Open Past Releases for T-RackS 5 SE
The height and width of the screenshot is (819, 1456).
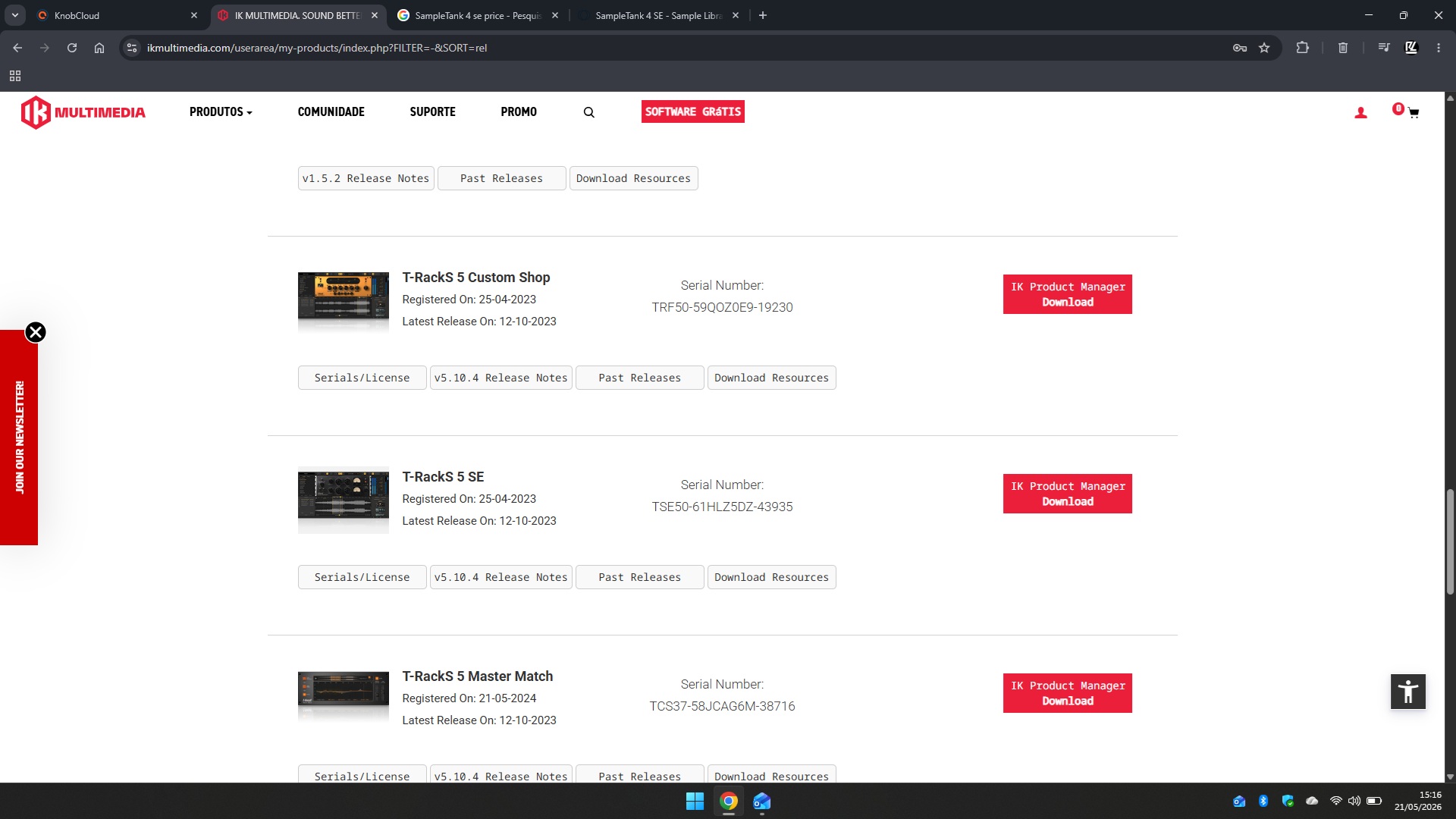click(639, 577)
